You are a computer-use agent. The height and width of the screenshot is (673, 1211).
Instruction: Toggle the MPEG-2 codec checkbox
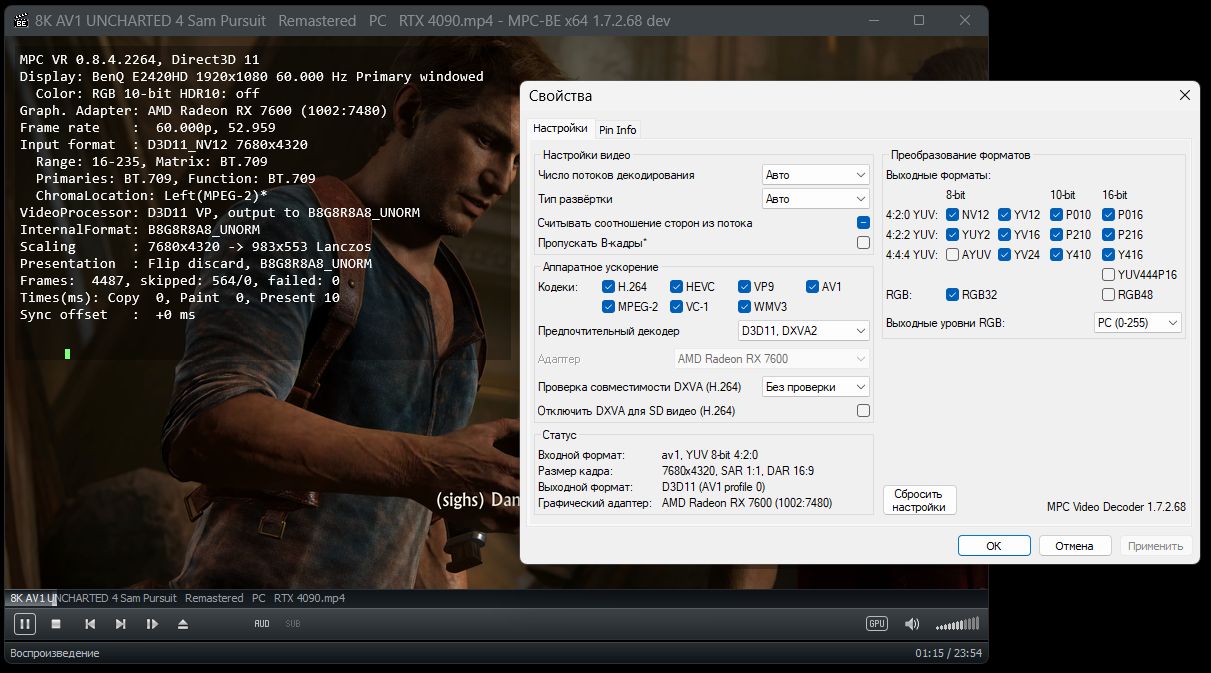coord(609,307)
